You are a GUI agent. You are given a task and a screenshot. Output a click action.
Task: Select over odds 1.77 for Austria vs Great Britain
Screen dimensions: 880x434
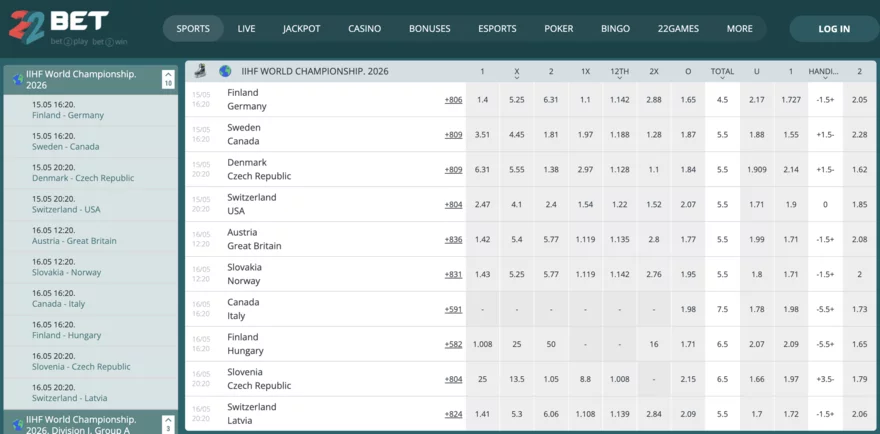(688, 239)
